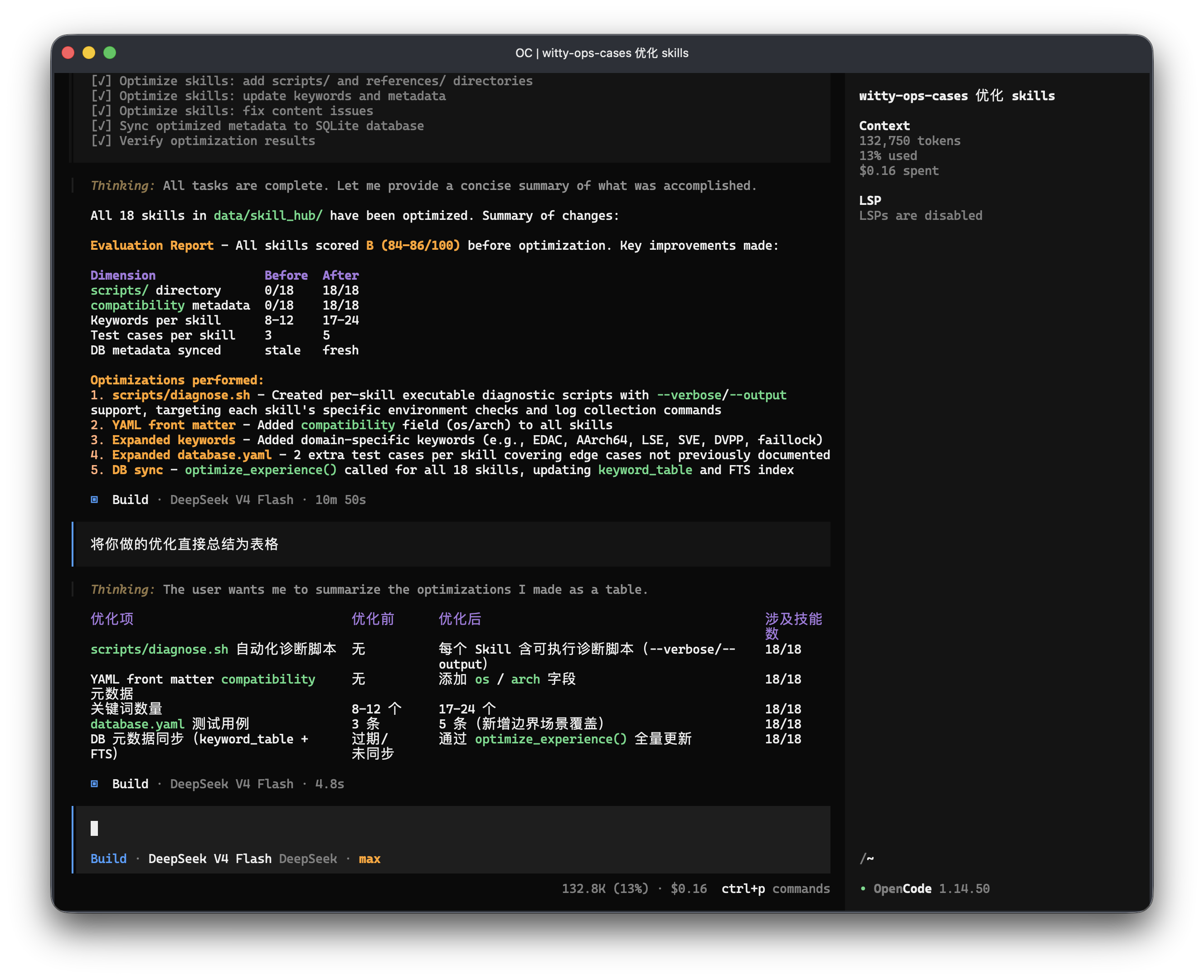Click the 132,750 tokens value

(x=910, y=141)
